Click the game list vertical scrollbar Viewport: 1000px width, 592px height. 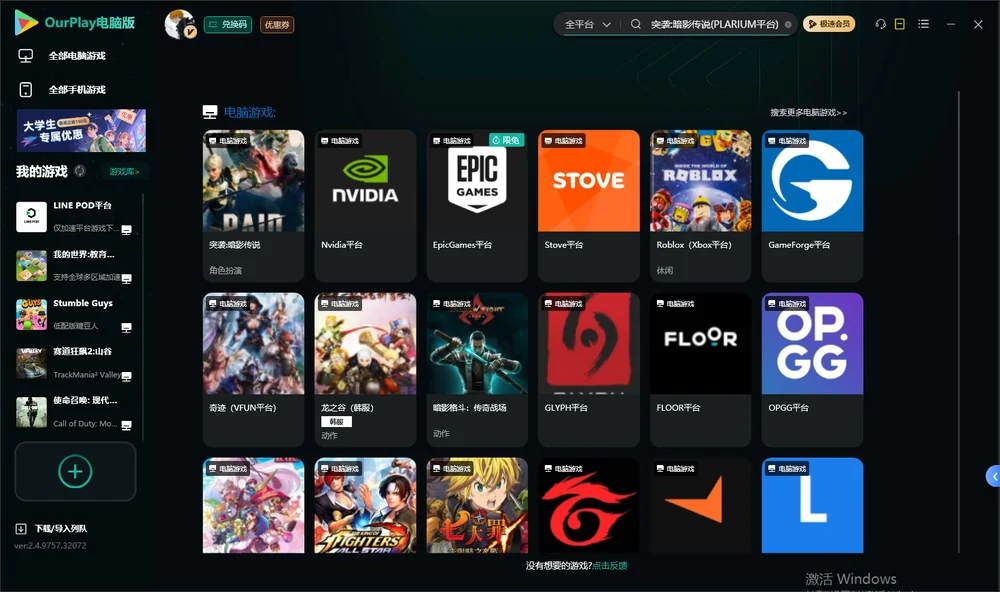point(959,322)
